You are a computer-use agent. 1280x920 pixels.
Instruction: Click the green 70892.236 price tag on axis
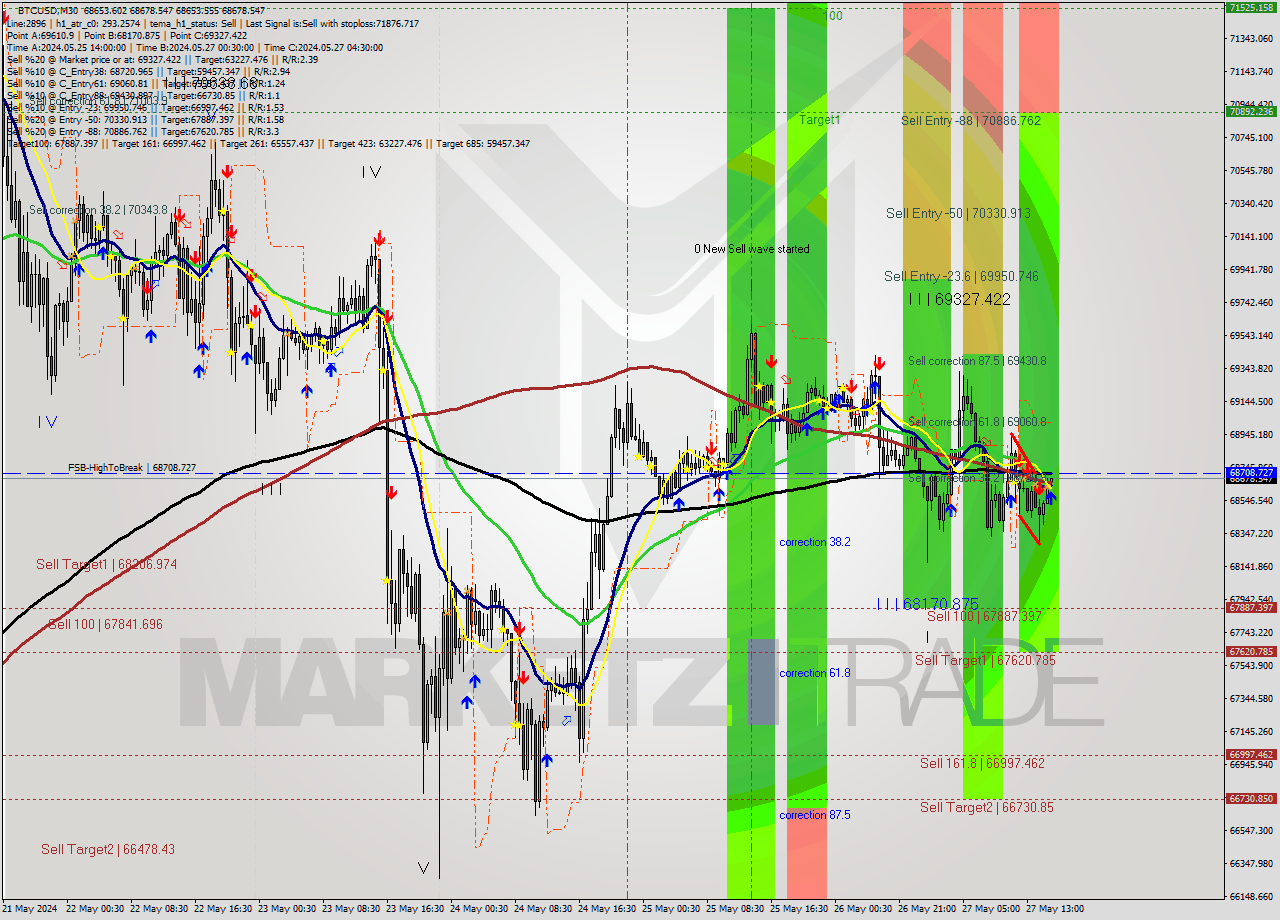click(x=1250, y=111)
